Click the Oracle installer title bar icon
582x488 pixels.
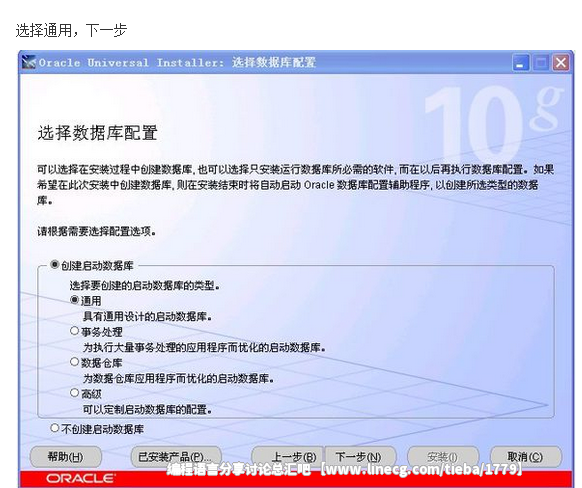29,62
